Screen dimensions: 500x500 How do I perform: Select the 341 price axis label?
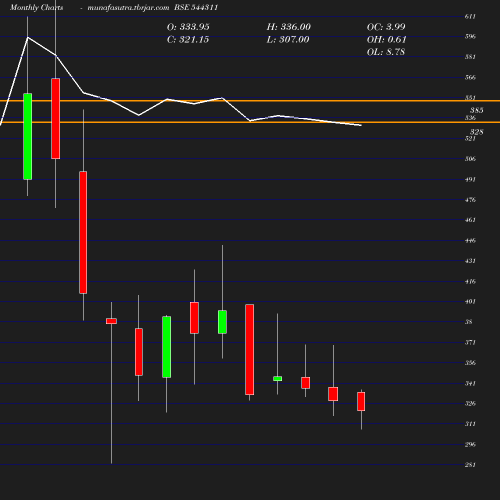[x=470, y=383]
